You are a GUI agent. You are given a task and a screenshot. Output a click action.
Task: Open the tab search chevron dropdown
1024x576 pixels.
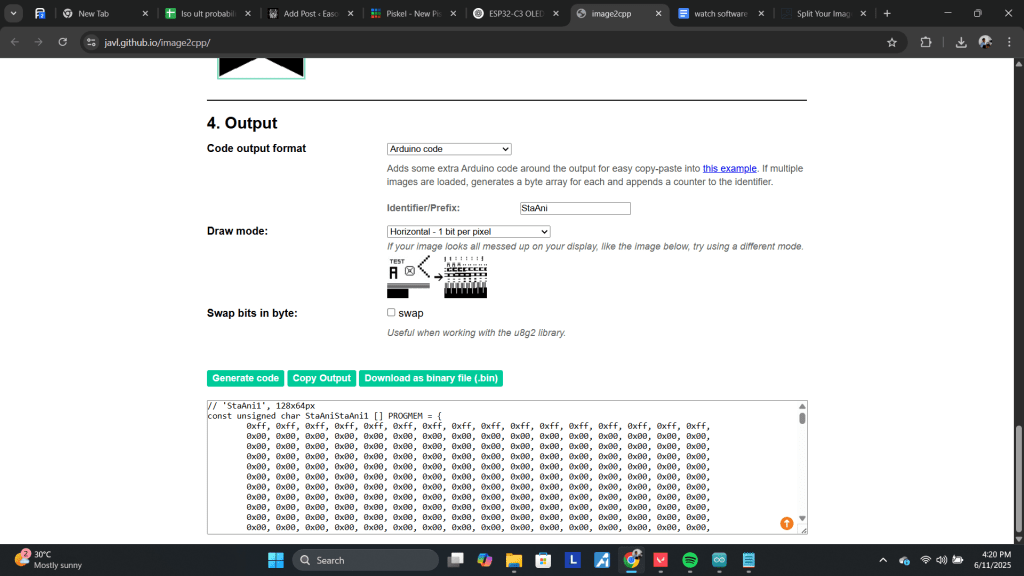[x=14, y=14]
